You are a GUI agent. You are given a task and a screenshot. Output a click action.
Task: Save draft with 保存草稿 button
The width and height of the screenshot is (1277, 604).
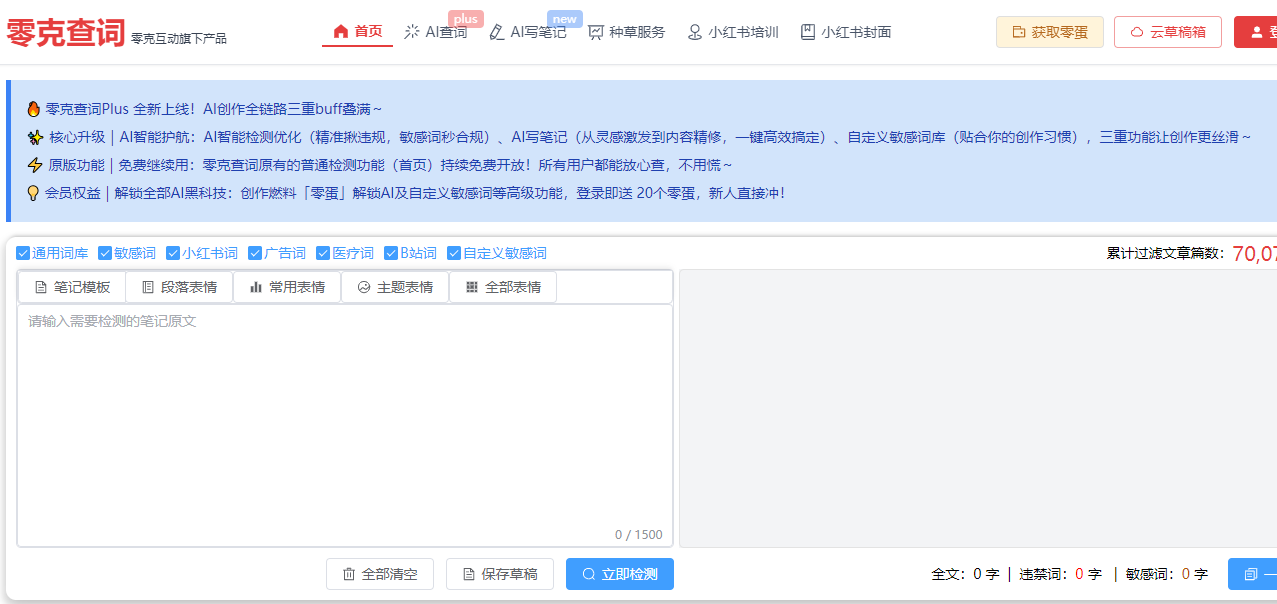click(x=499, y=574)
